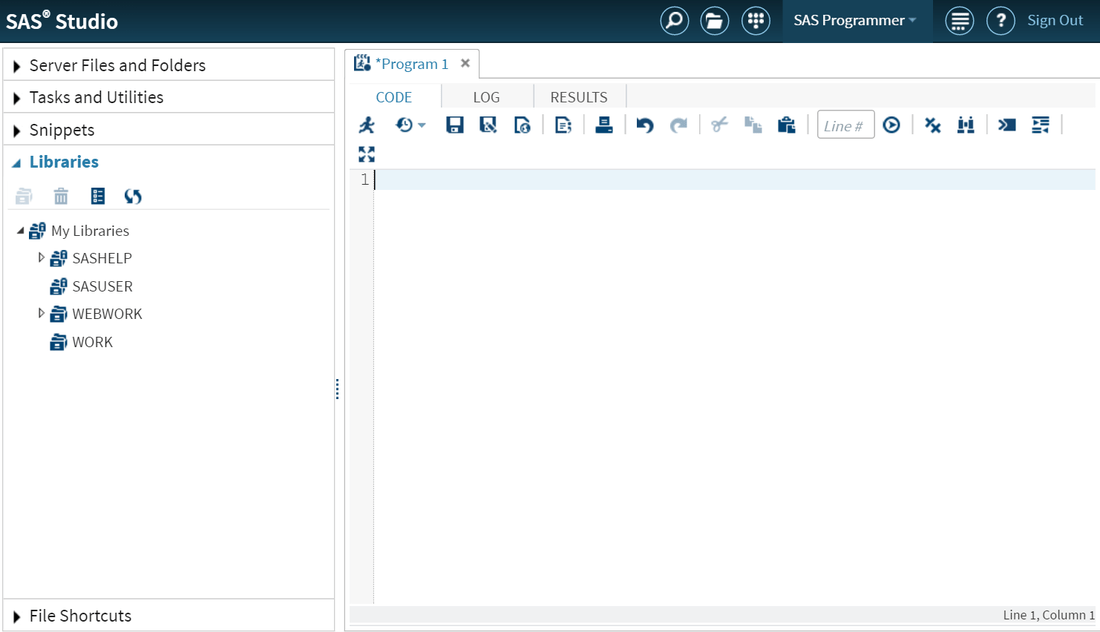Image resolution: width=1100 pixels, height=632 pixels.
Task: Open the Help question mark icon
Action: 1000,20
